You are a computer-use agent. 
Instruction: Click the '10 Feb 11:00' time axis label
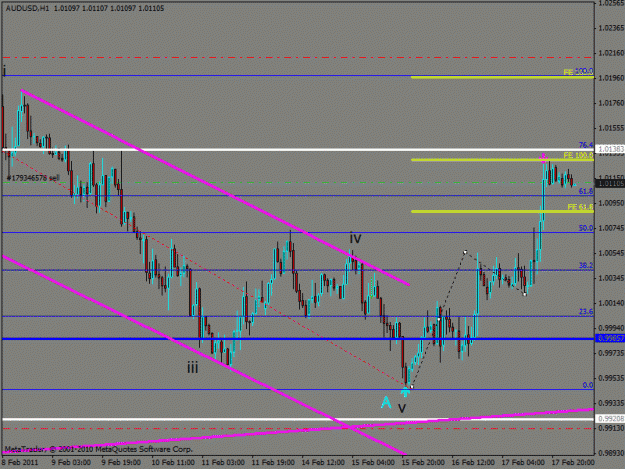[173, 462]
